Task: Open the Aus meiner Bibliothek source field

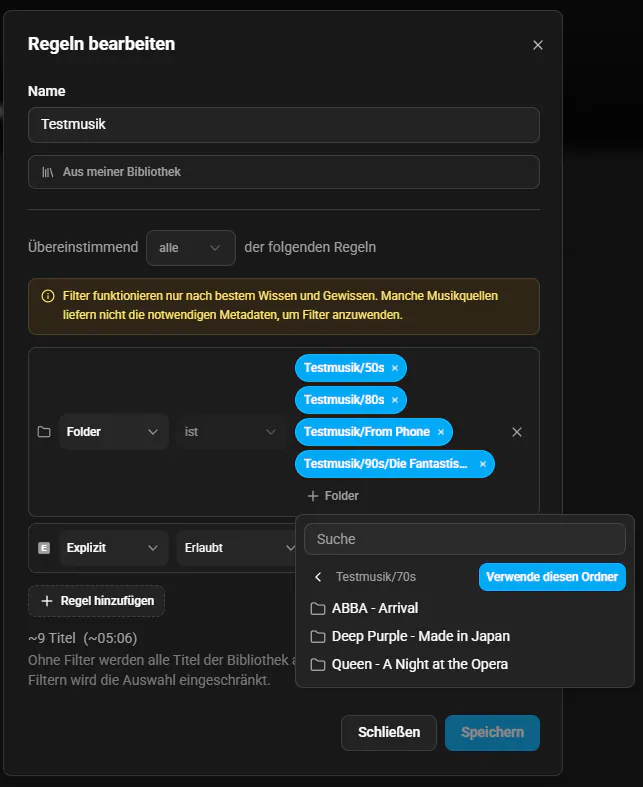Action: (284, 172)
